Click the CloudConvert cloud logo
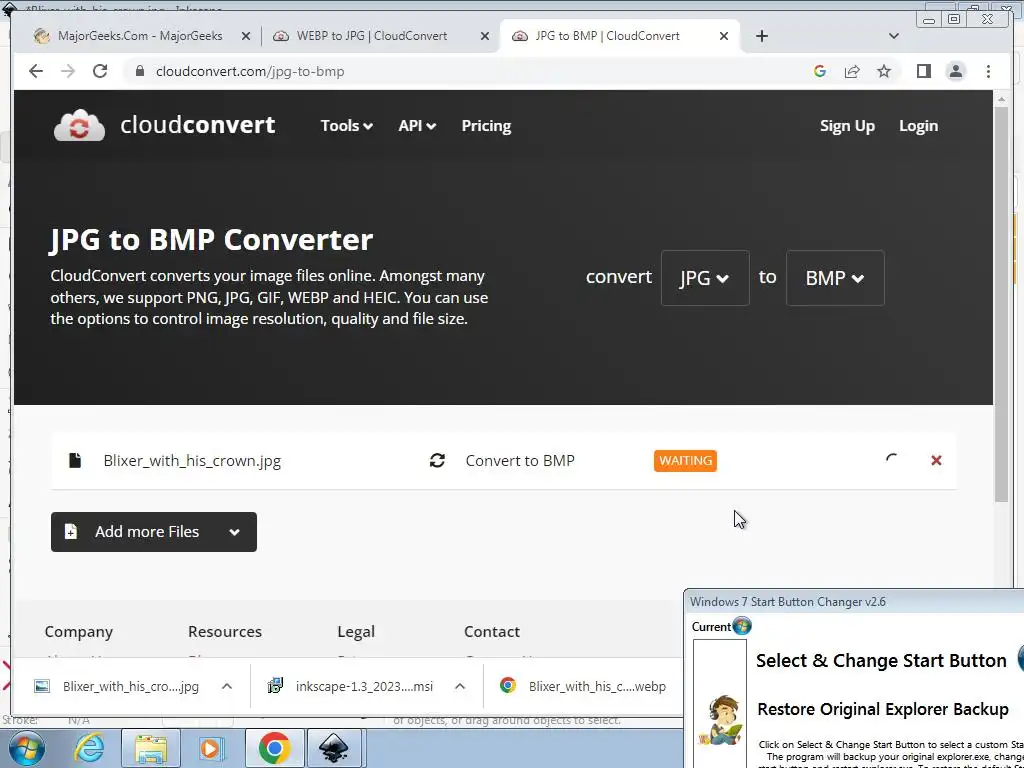 tap(79, 125)
